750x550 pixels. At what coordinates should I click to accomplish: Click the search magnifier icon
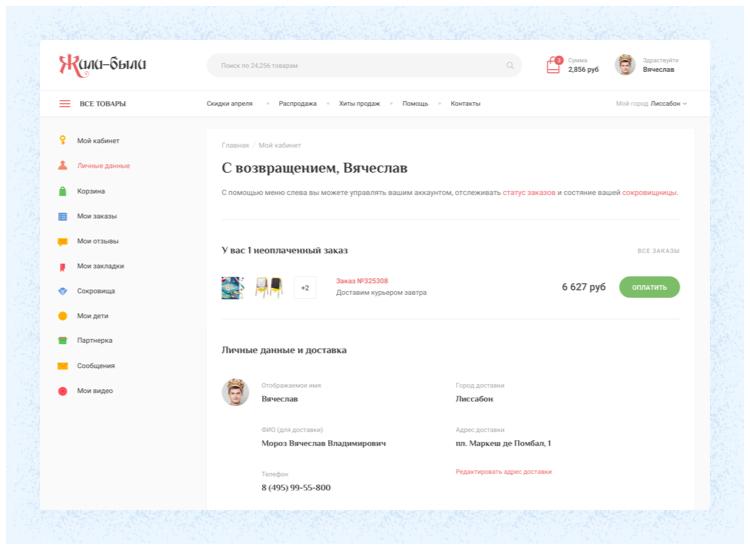click(x=510, y=66)
